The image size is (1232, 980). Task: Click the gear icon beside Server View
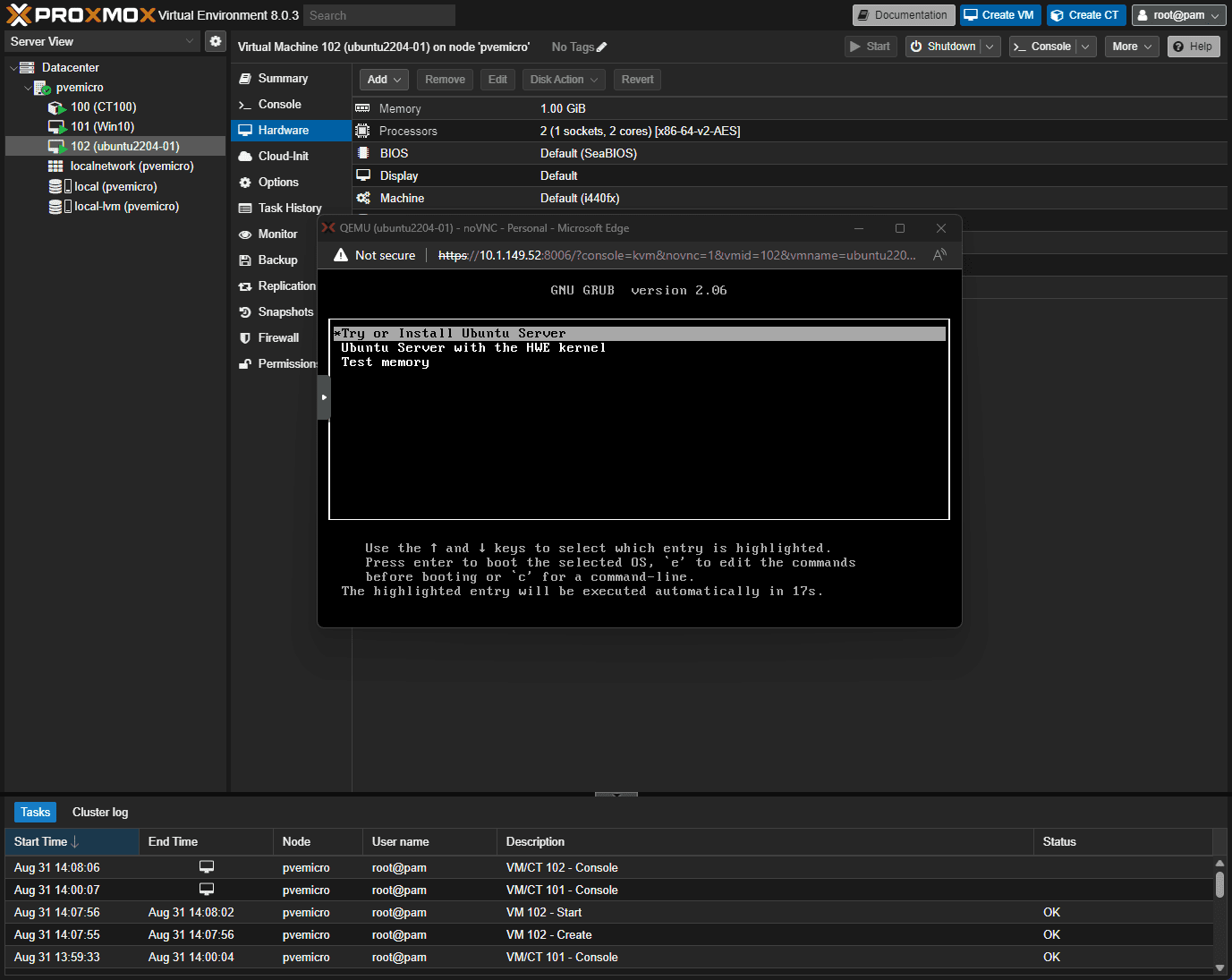pyautogui.click(x=216, y=41)
